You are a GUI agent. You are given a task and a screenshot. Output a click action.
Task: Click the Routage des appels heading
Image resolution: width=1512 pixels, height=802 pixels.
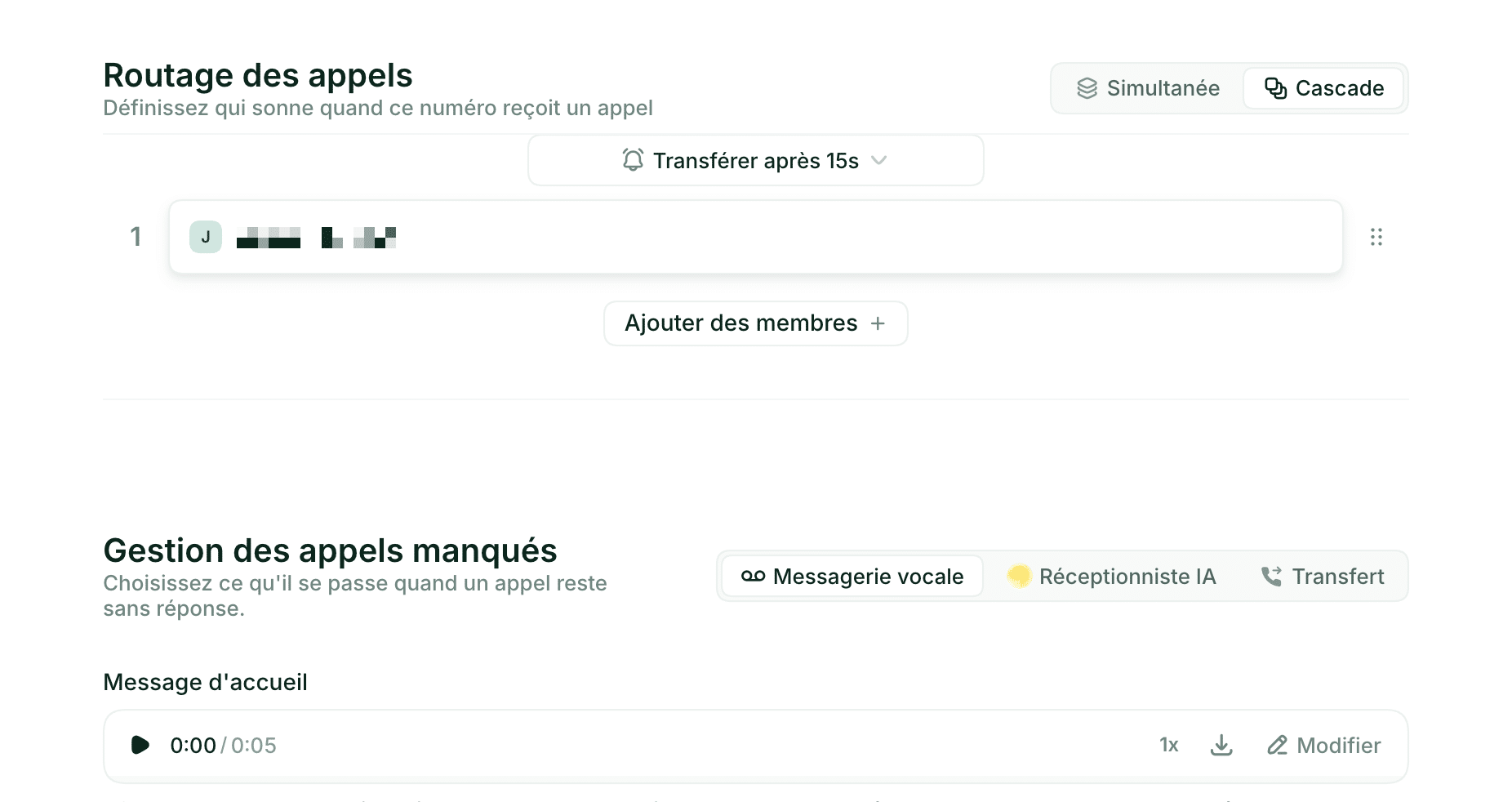pyautogui.click(x=258, y=75)
